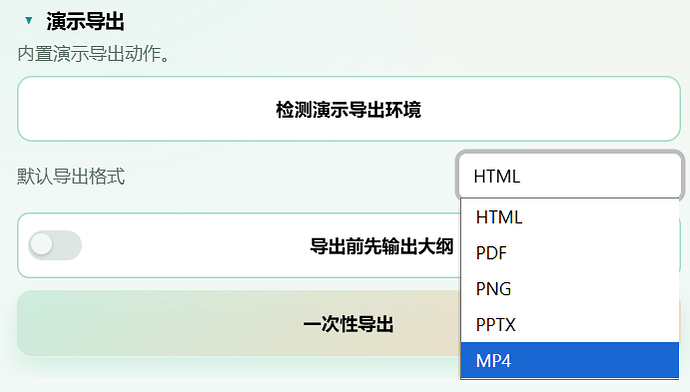Enable the 导出前先输出大纲 toggle switch

[55, 245]
